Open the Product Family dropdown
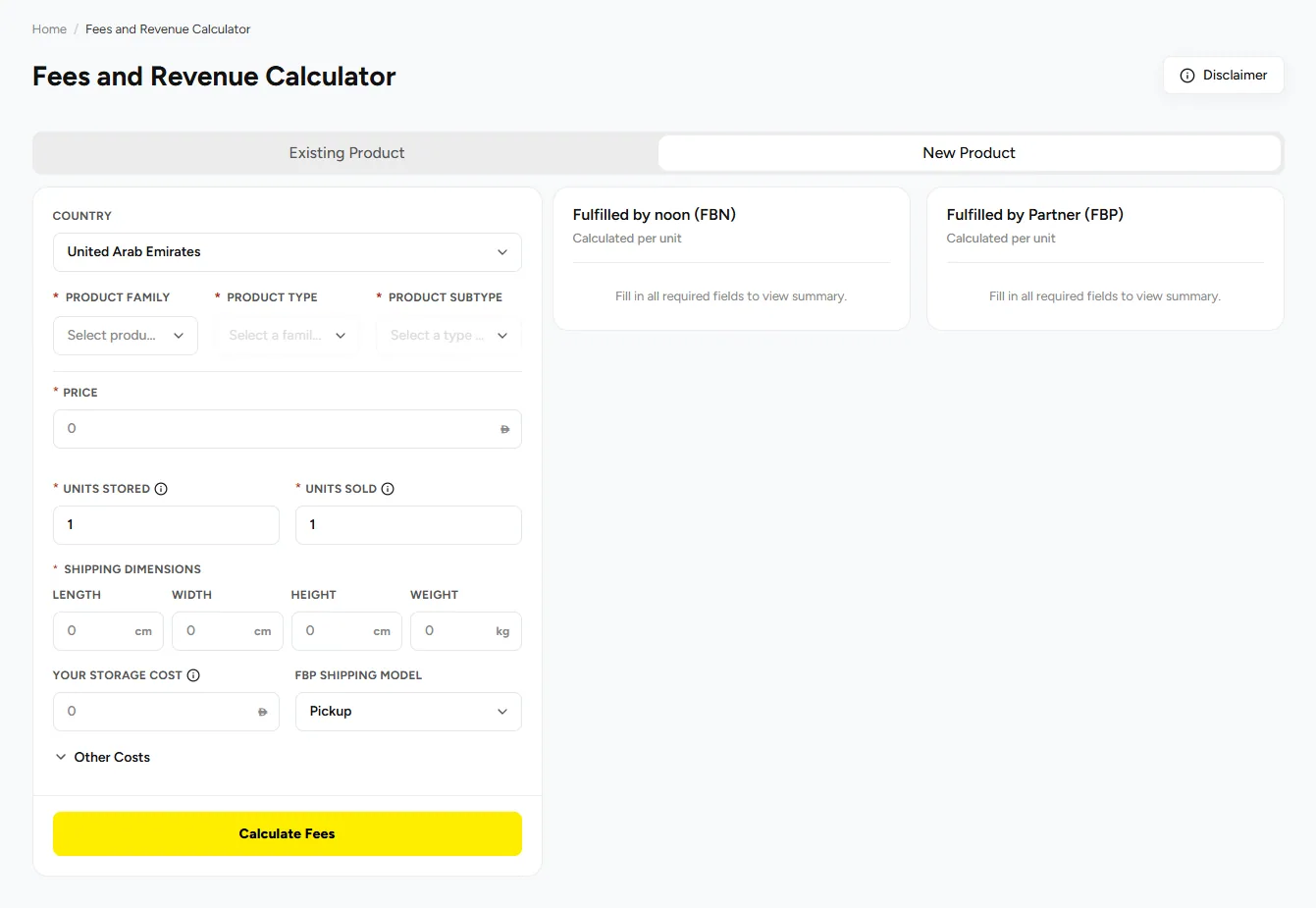The image size is (1316, 908). click(126, 336)
